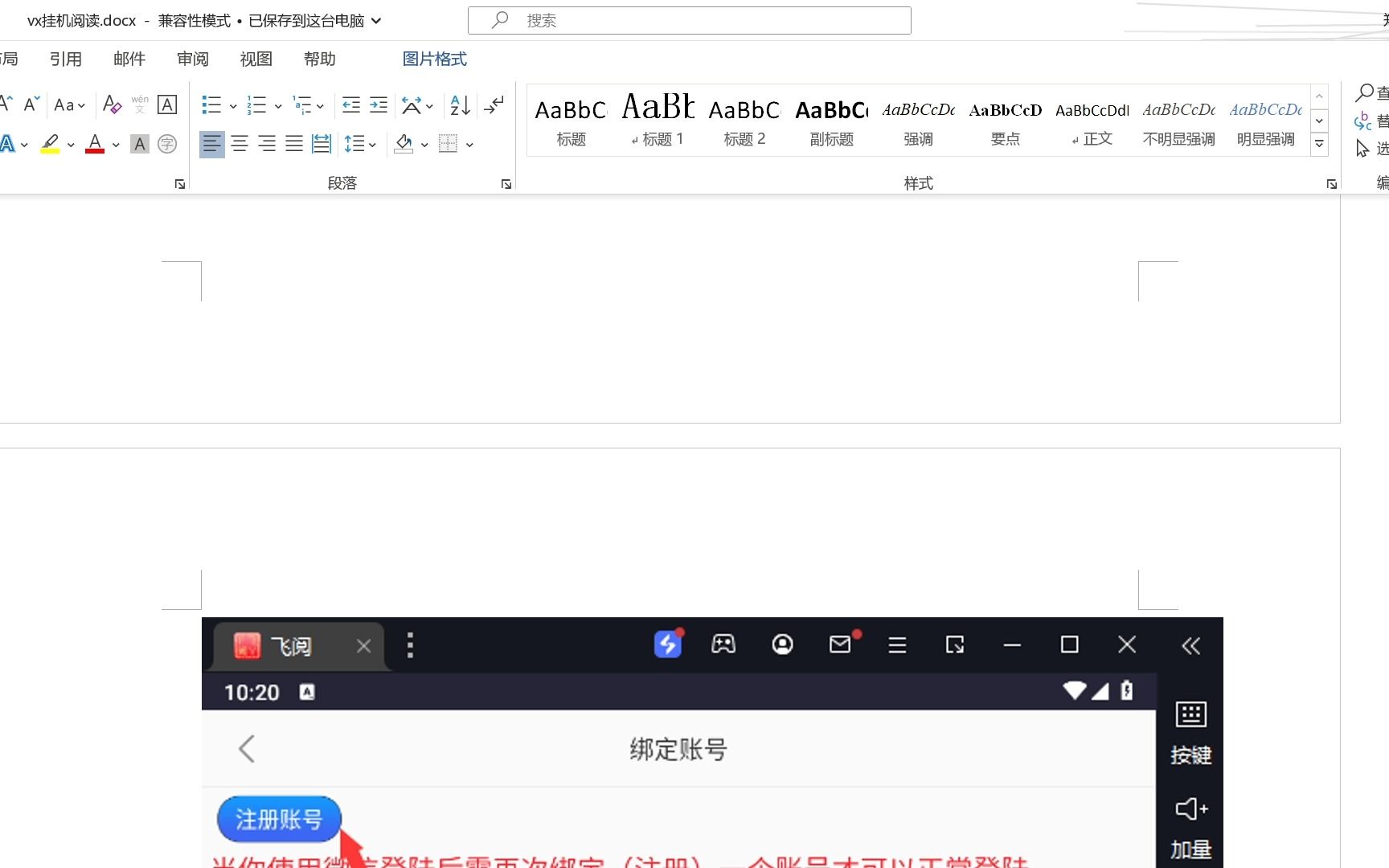Expand the bullet library dropdown
Image resolution: width=1389 pixels, height=868 pixels.
(233, 105)
